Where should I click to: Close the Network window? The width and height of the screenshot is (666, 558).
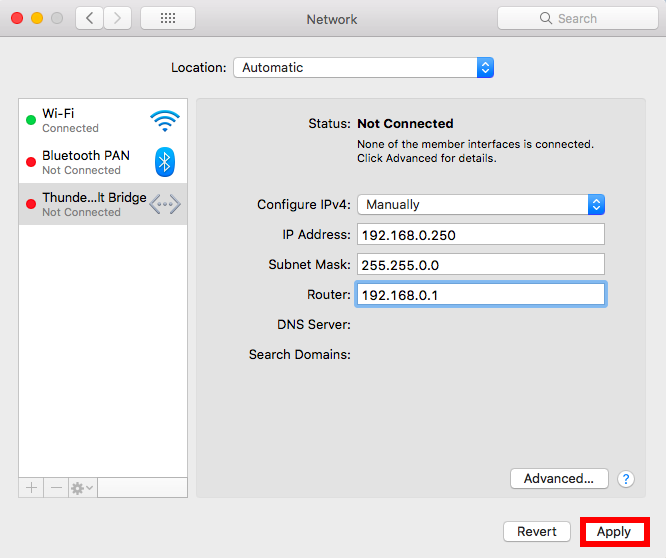coord(17,18)
